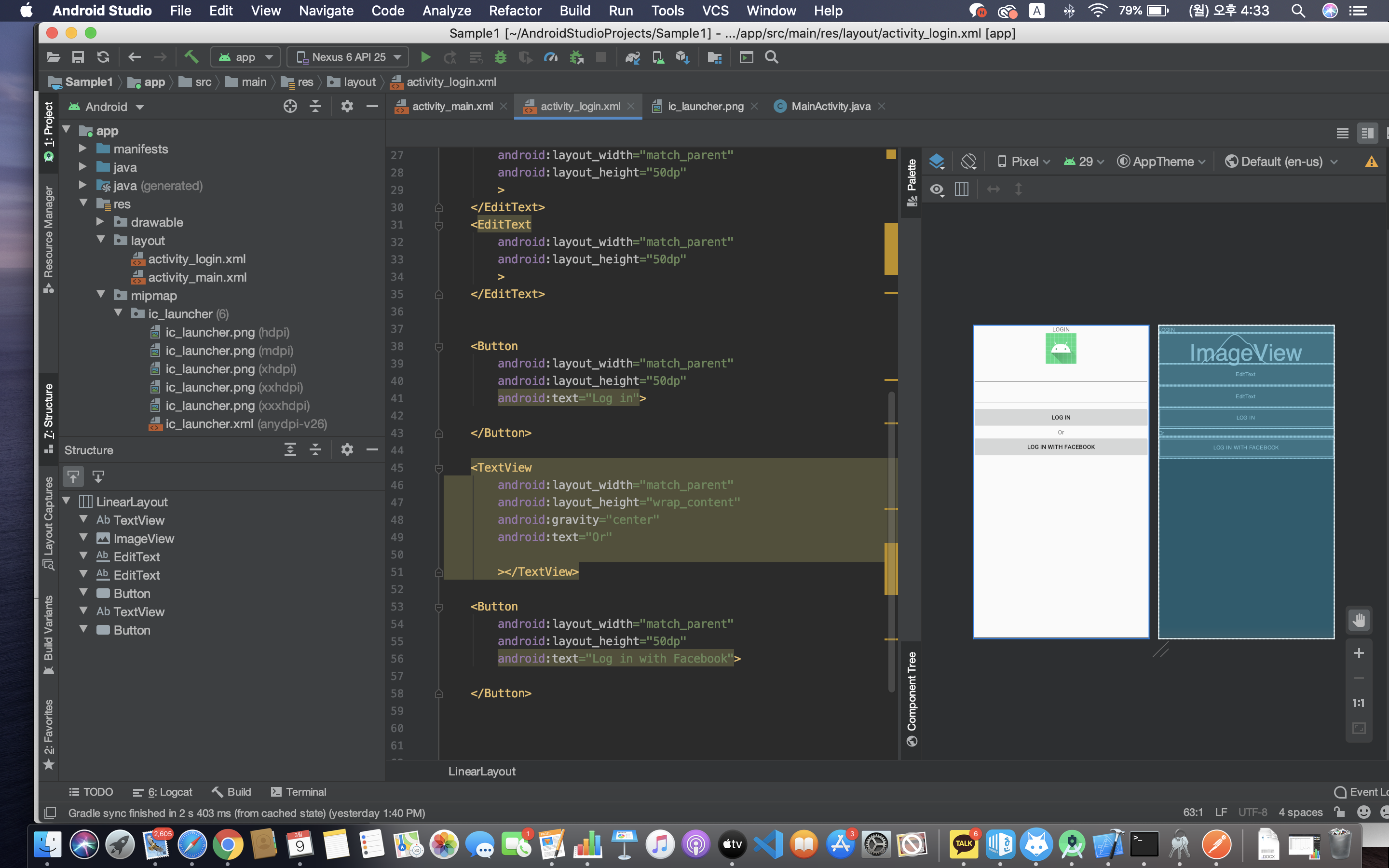Viewport: 1389px width, 868px height.
Task: Click the green Run app button
Action: [425, 57]
